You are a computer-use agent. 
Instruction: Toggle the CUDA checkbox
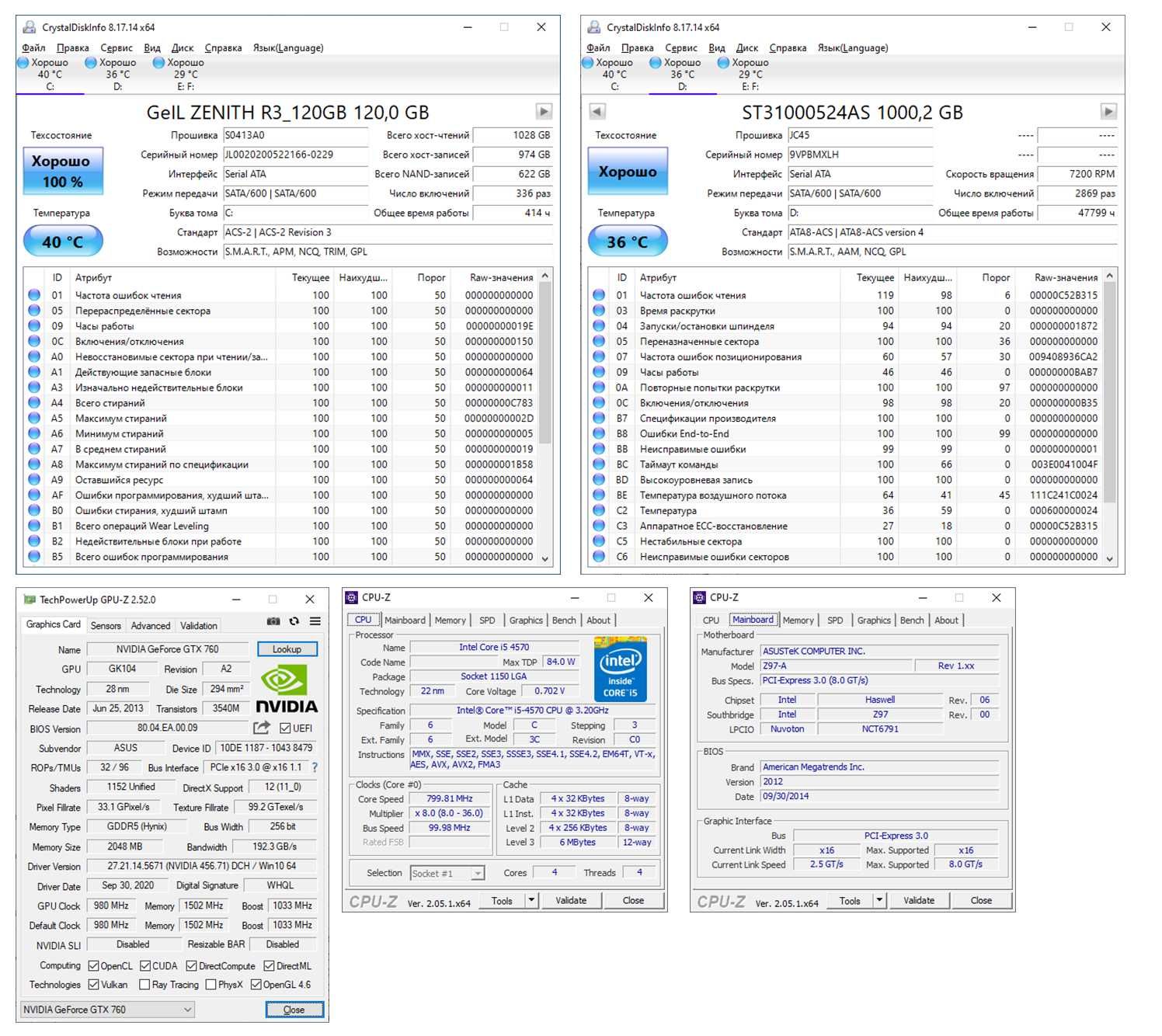pyautogui.click(x=145, y=966)
